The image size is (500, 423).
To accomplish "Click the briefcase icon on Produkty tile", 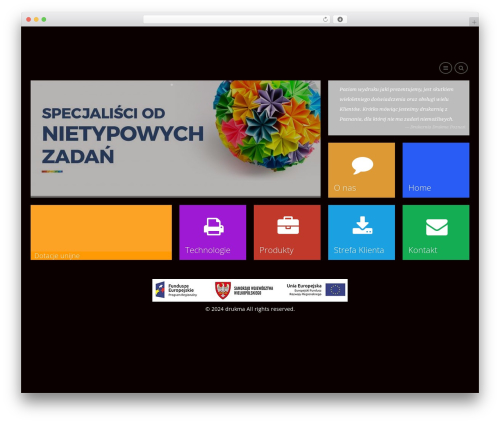I will tap(288, 225).
